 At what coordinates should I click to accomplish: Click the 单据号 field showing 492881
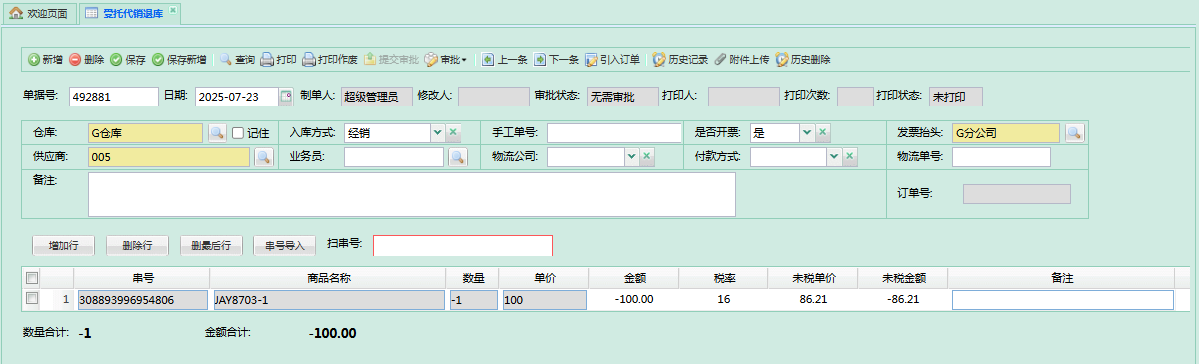pos(113,96)
